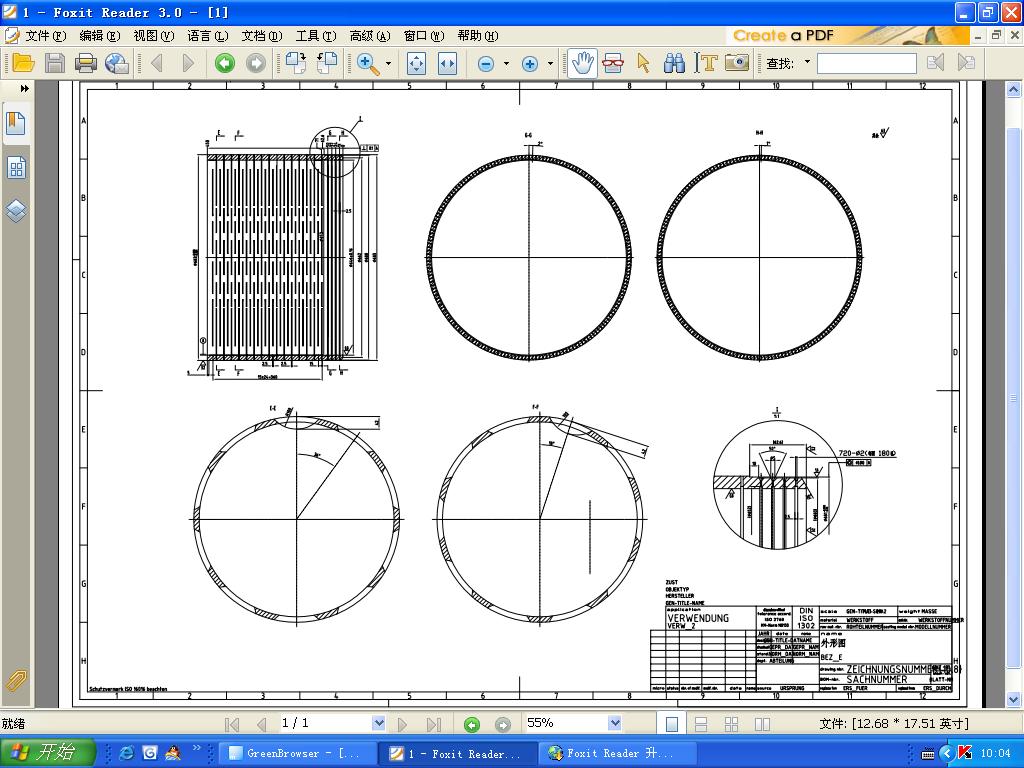Switch to facing pages layout
Image resolution: width=1024 pixels, height=768 pixels.
(762, 724)
